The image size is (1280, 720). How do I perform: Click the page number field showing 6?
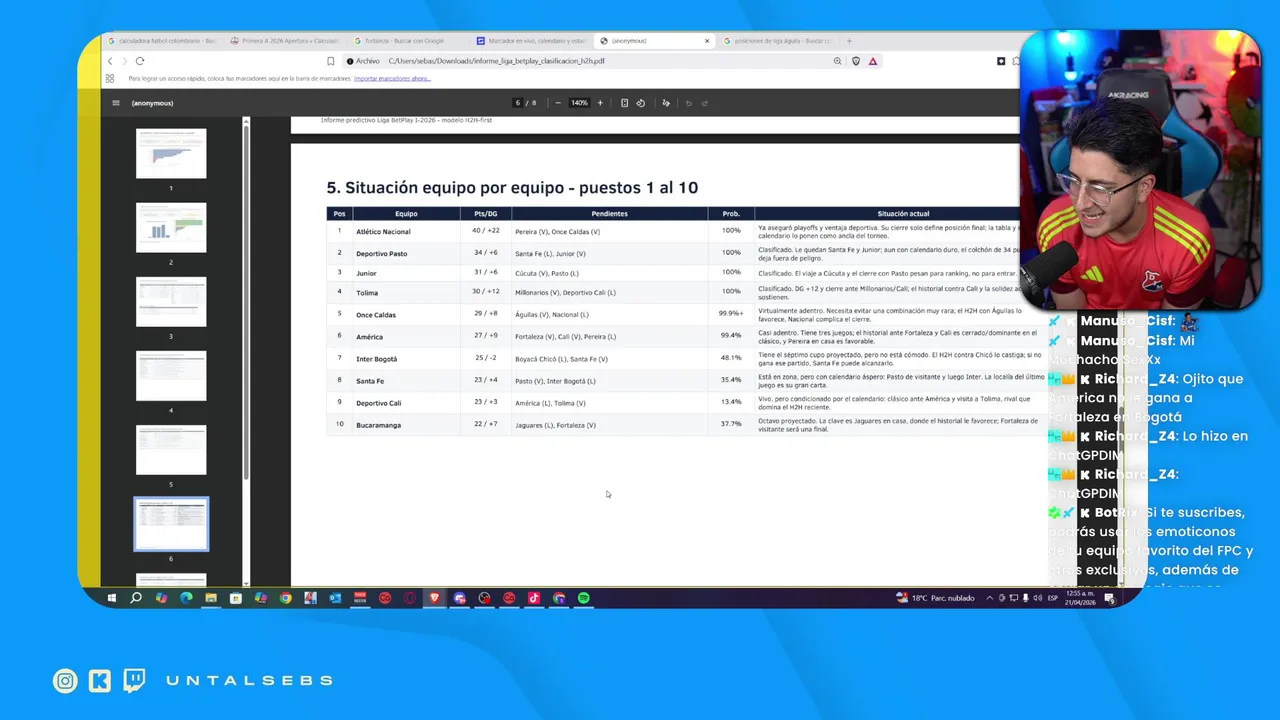pos(518,103)
